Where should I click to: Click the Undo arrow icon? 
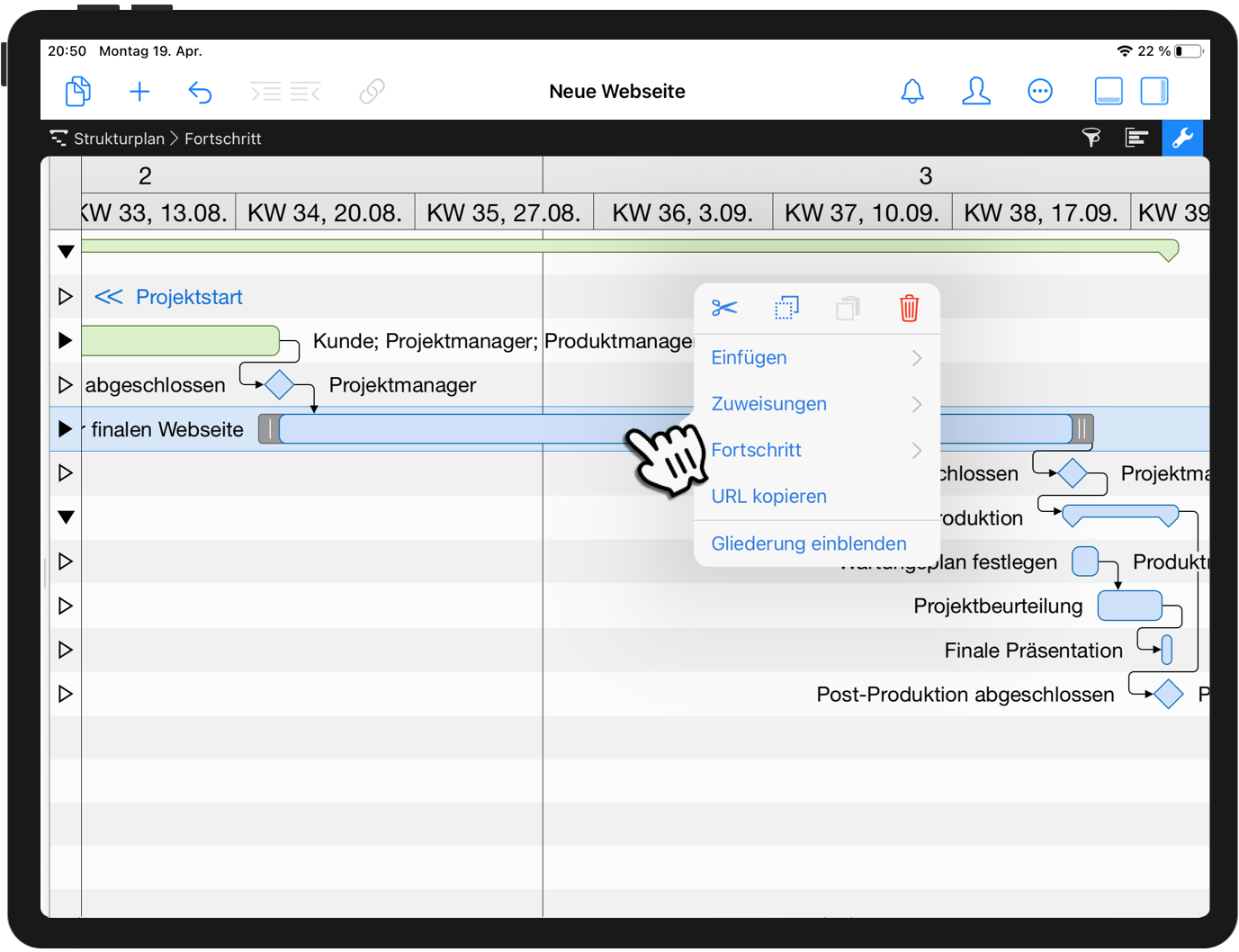tap(200, 91)
